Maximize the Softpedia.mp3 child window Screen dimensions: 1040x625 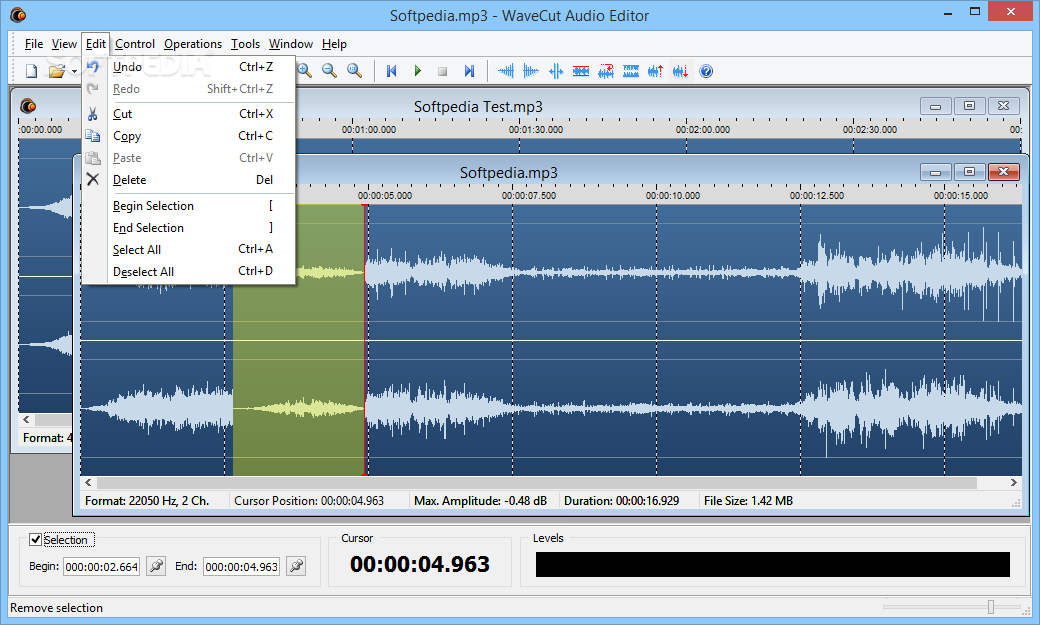click(970, 173)
